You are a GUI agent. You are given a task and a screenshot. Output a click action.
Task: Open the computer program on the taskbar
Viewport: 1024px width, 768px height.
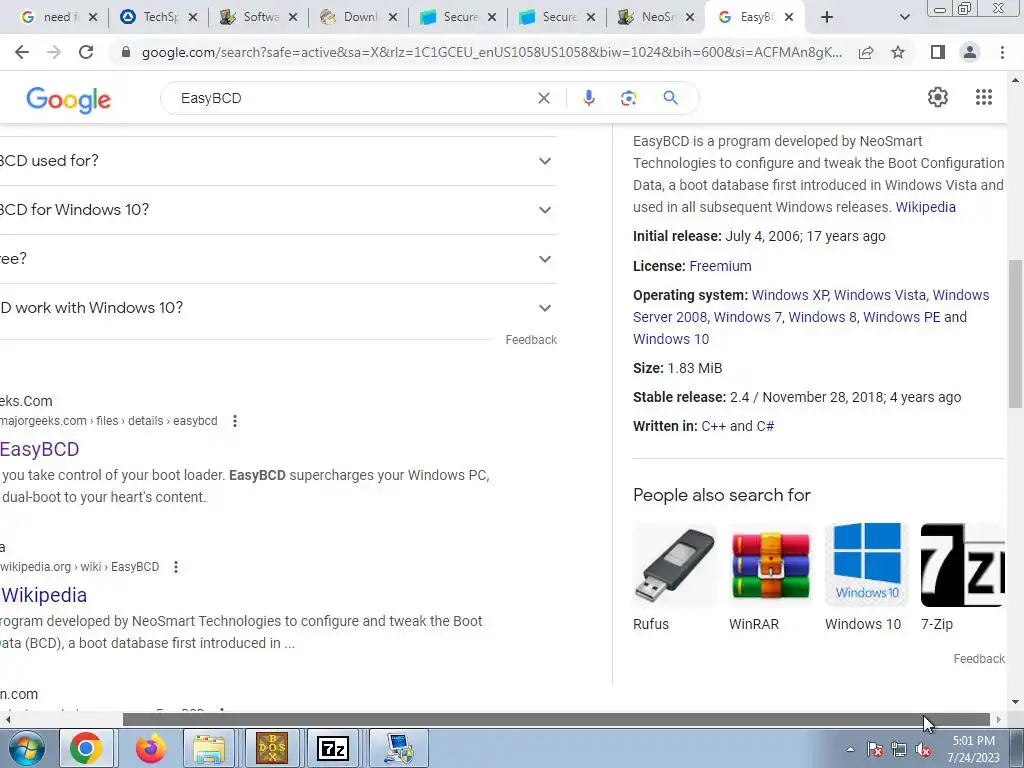pyautogui.click(x=398, y=748)
